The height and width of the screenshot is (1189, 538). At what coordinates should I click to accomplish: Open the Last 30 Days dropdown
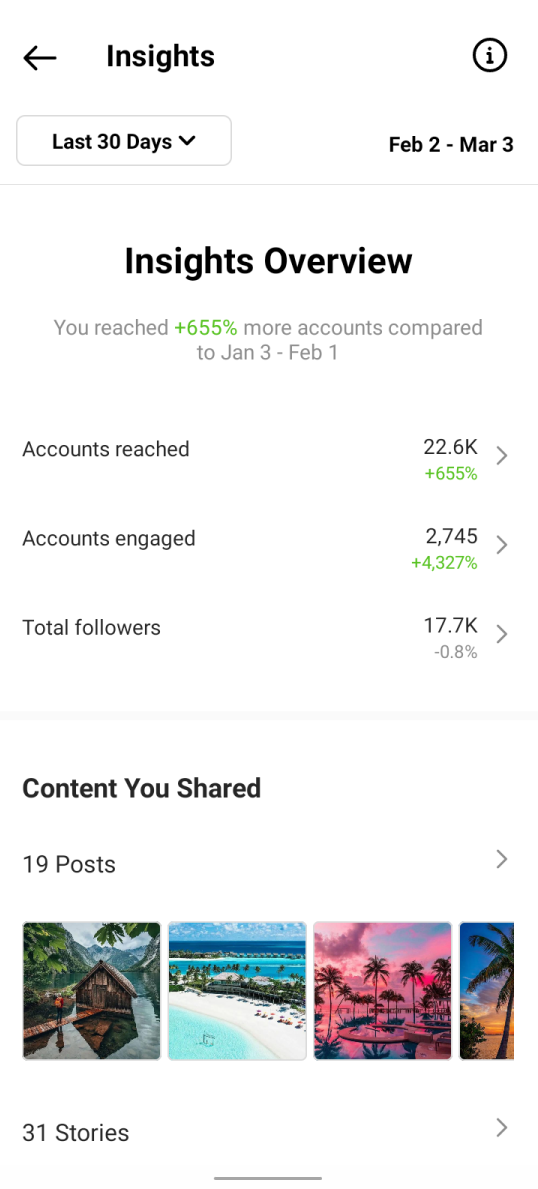[124, 141]
